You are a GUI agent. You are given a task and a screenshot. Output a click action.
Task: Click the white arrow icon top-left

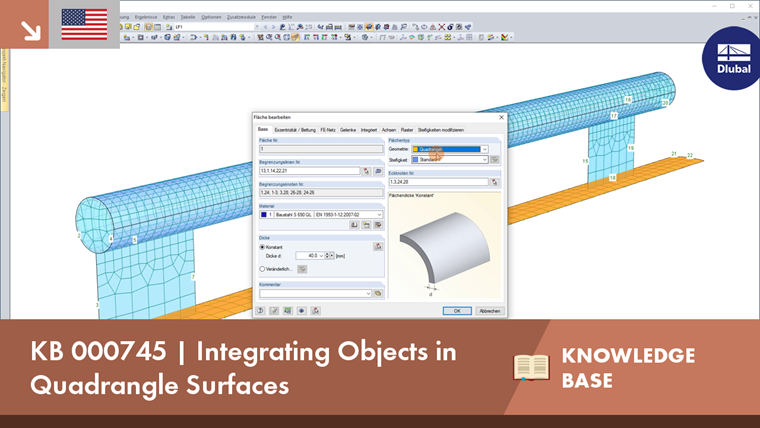[x=31, y=30]
